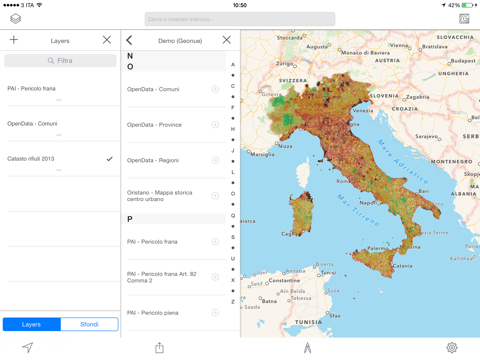Jump to index letter J

coord(233,151)
